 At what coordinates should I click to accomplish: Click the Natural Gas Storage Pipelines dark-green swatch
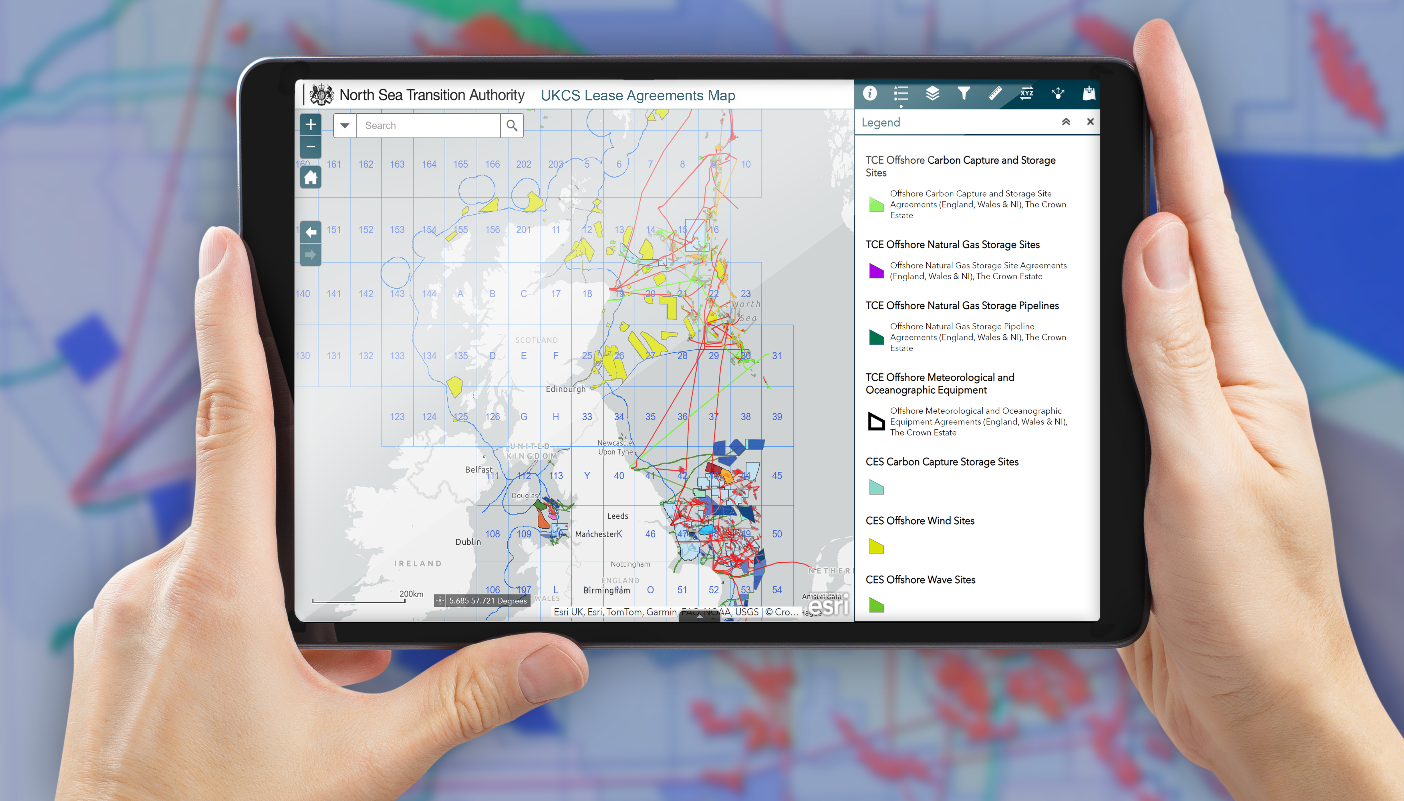click(x=876, y=337)
